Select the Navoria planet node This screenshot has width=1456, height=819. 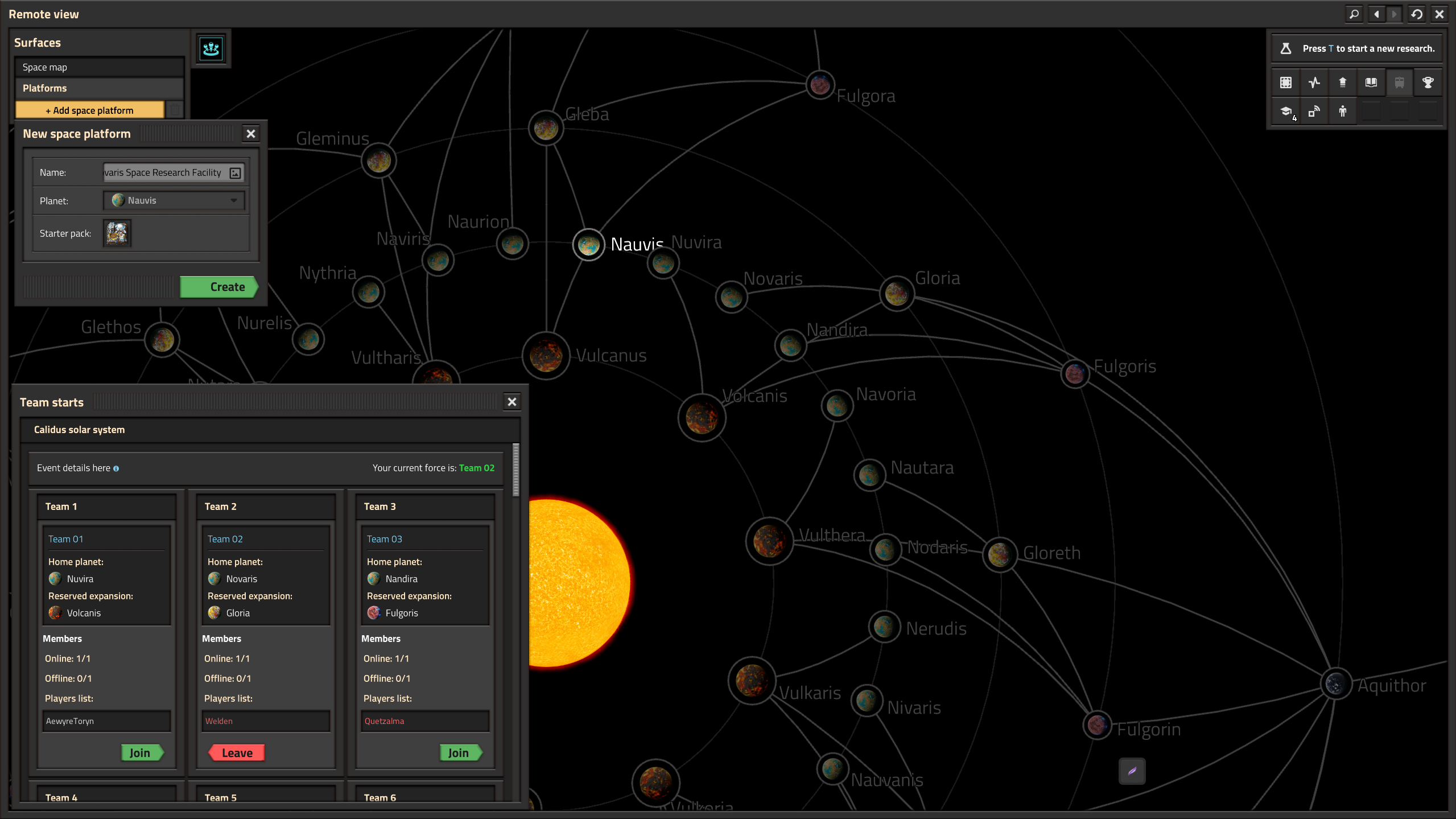tap(837, 406)
